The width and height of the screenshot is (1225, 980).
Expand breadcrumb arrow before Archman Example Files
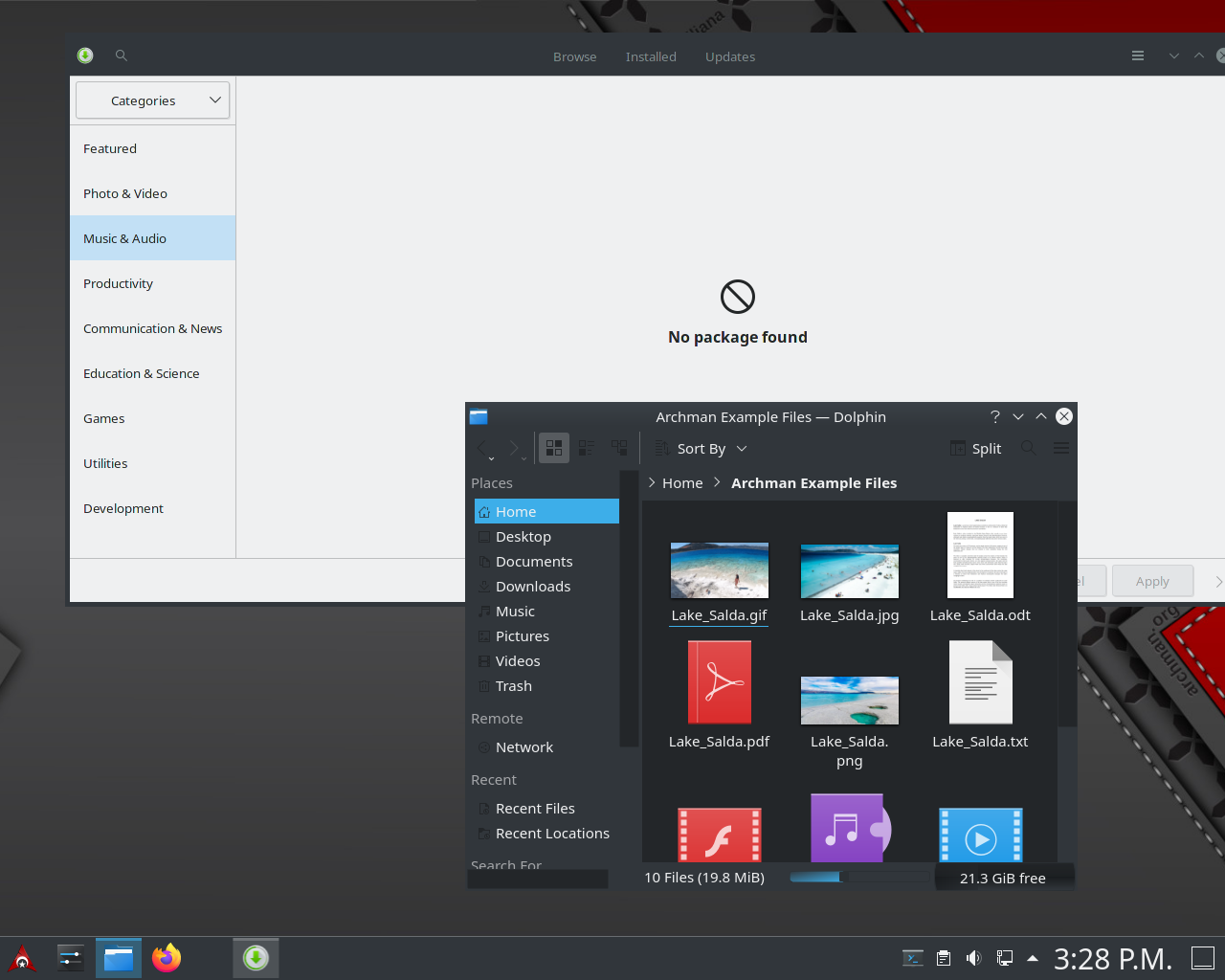coord(717,482)
